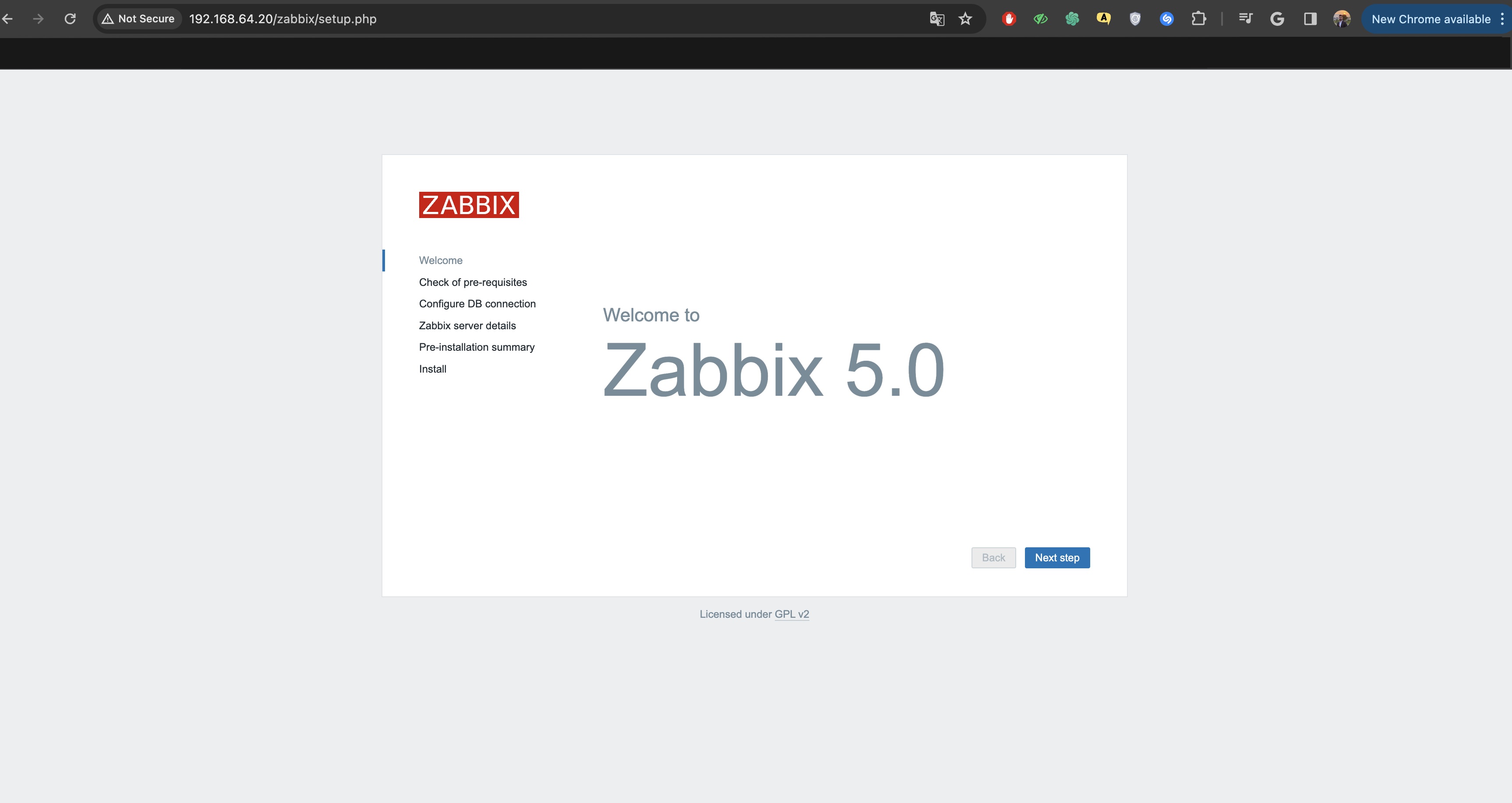Image resolution: width=1512 pixels, height=803 pixels.
Task: Select Zabbix server details step
Action: pos(467,326)
